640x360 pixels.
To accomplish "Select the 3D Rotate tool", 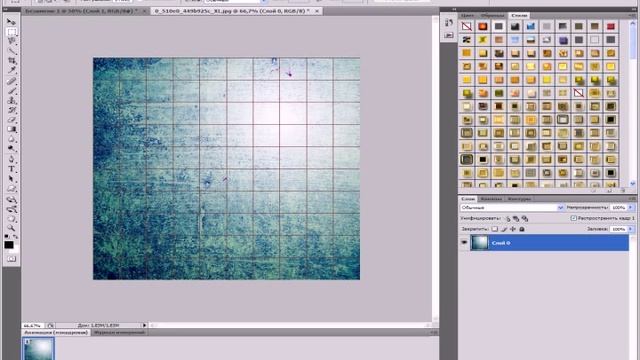I will coord(11,200).
